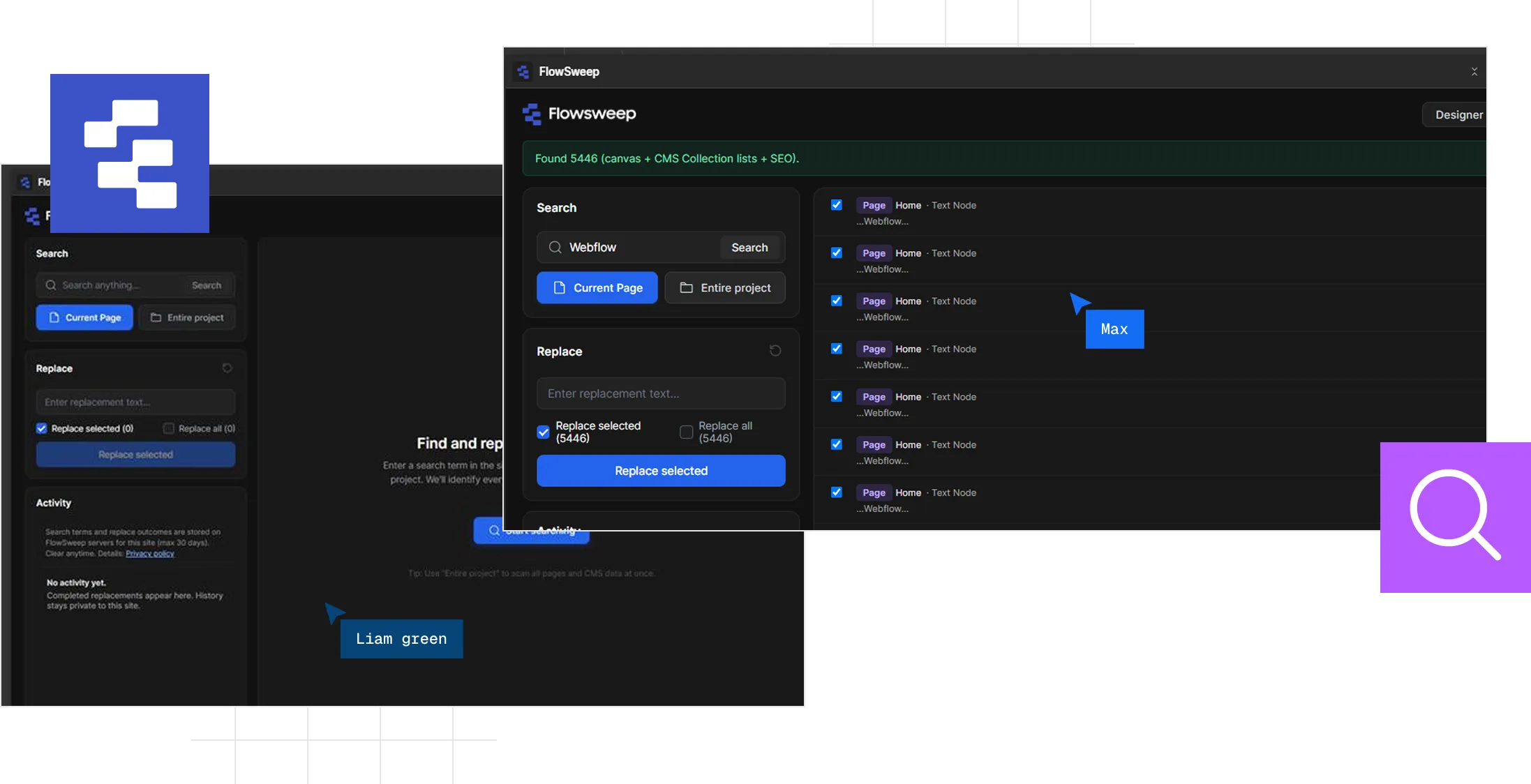This screenshot has height=784, width=1531.
Task: Enable the Replace all (5446) checkbox
Action: click(687, 432)
